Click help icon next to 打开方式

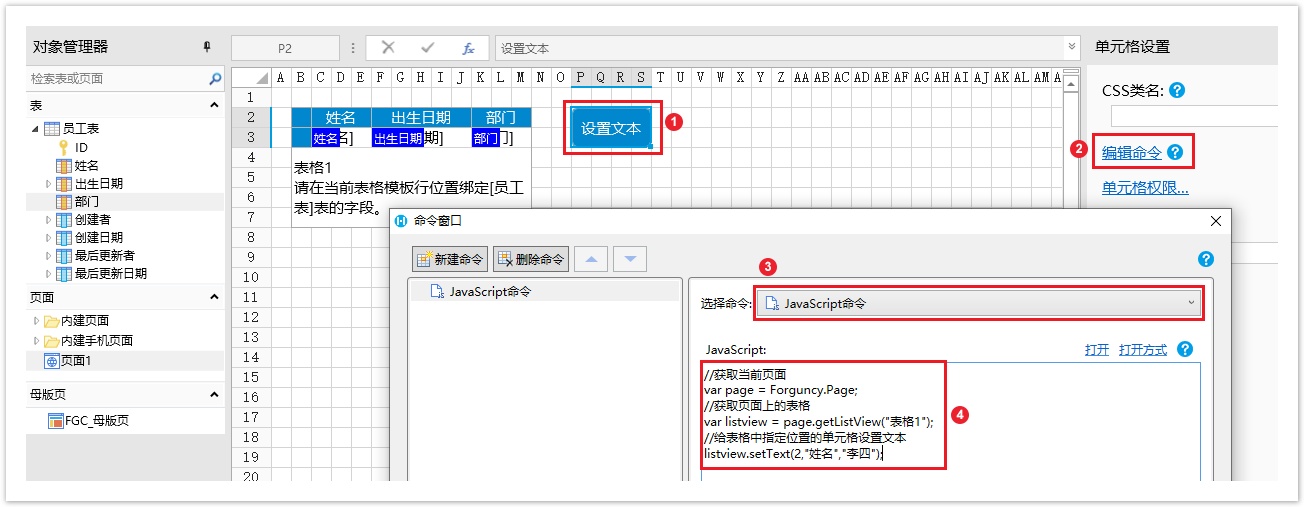click(x=1185, y=349)
